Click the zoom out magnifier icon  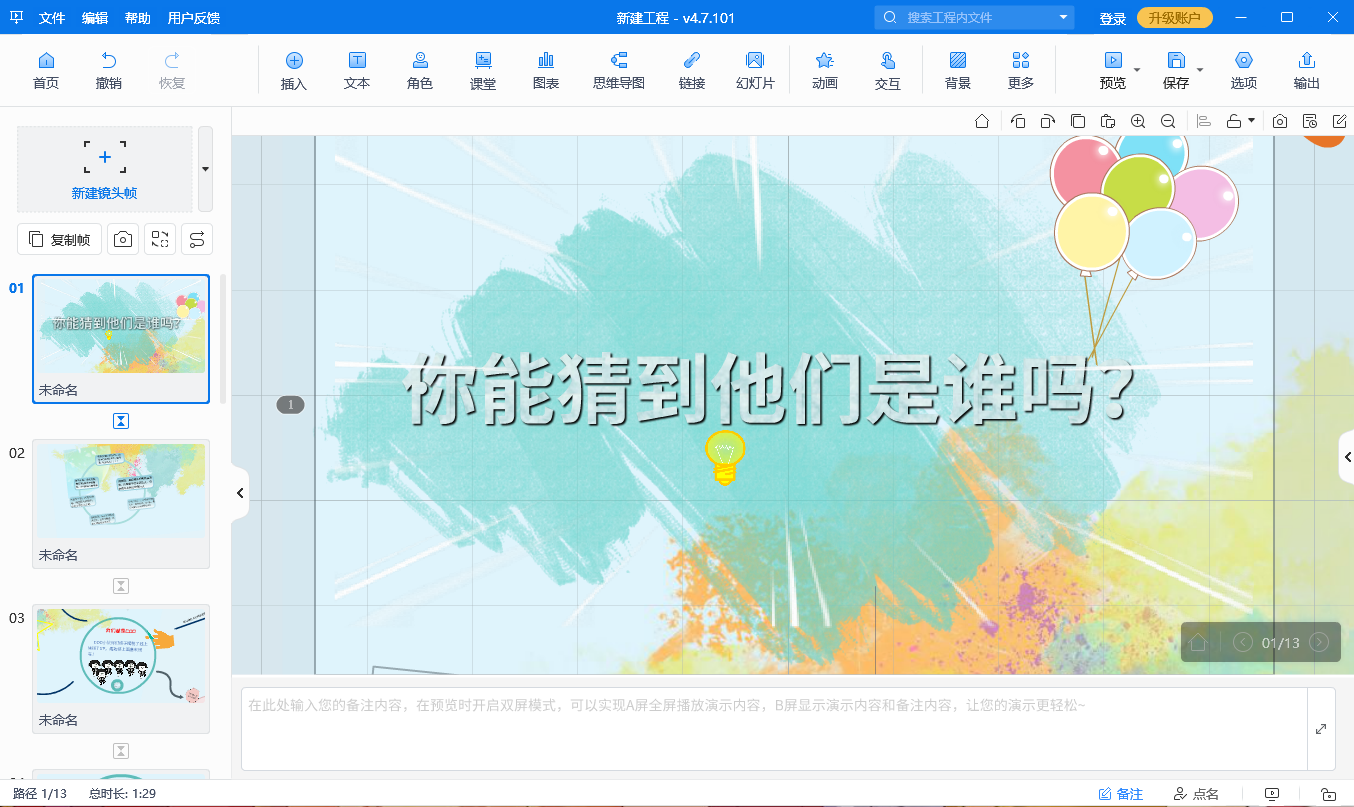pyautogui.click(x=1167, y=121)
